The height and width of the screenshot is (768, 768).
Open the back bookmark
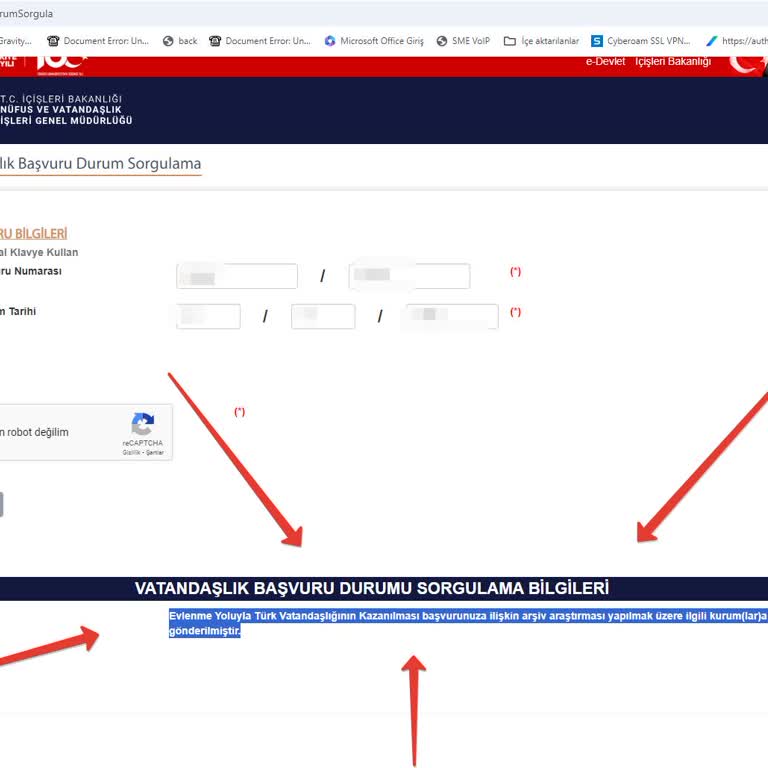point(180,41)
